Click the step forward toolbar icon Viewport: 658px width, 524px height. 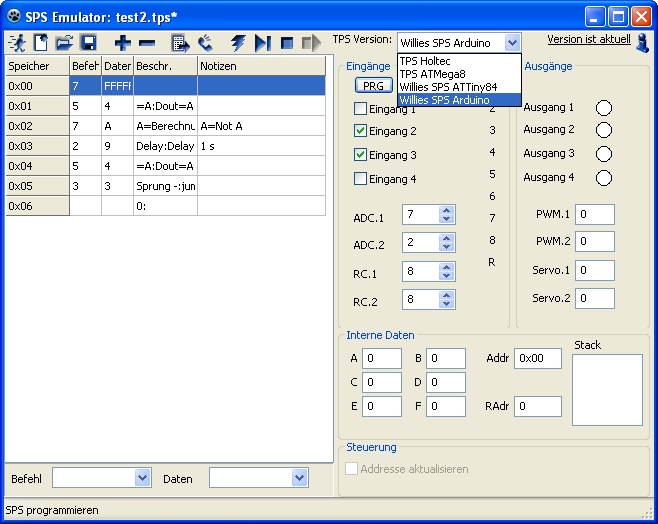263,43
